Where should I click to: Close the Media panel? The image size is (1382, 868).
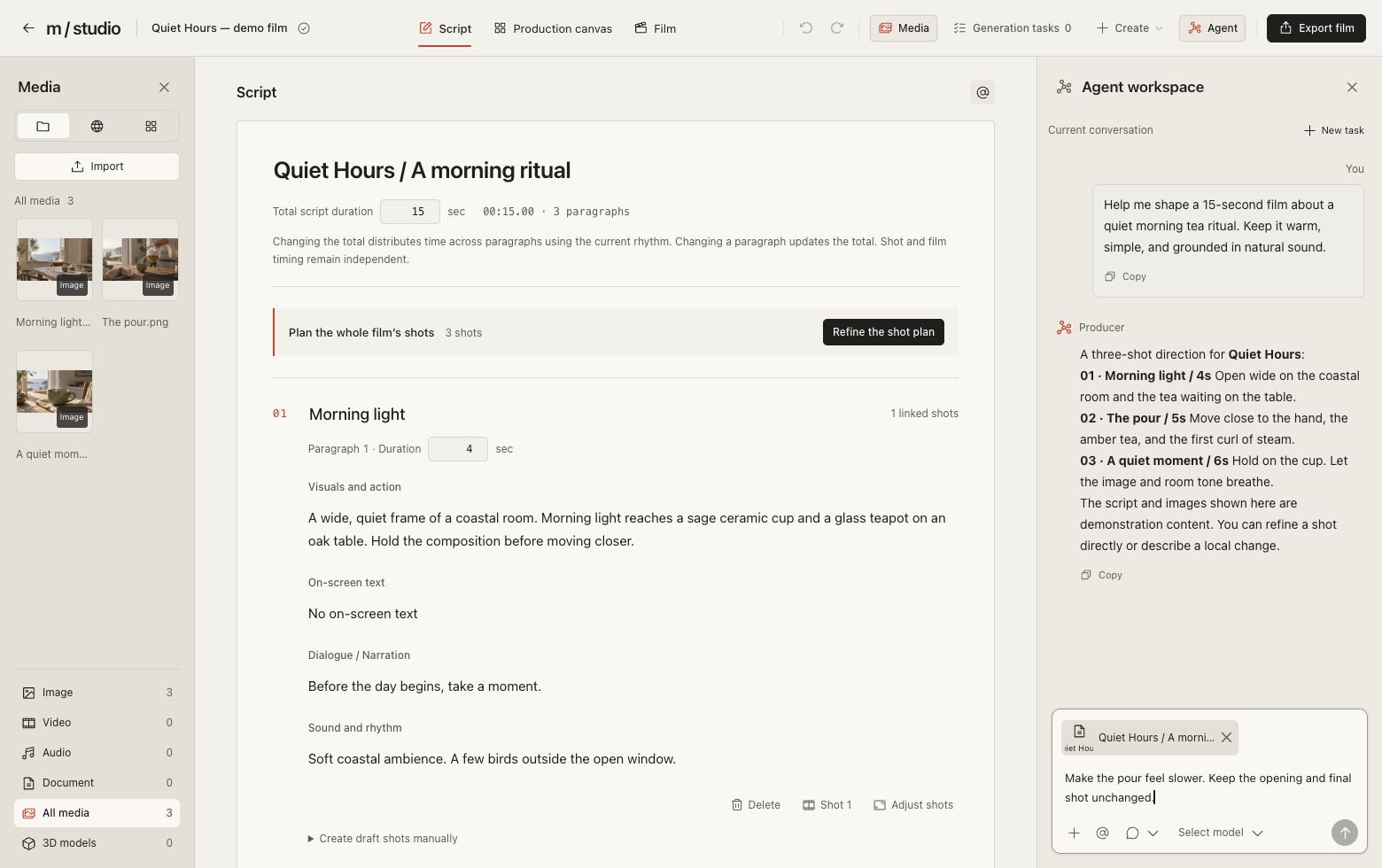[x=164, y=87]
